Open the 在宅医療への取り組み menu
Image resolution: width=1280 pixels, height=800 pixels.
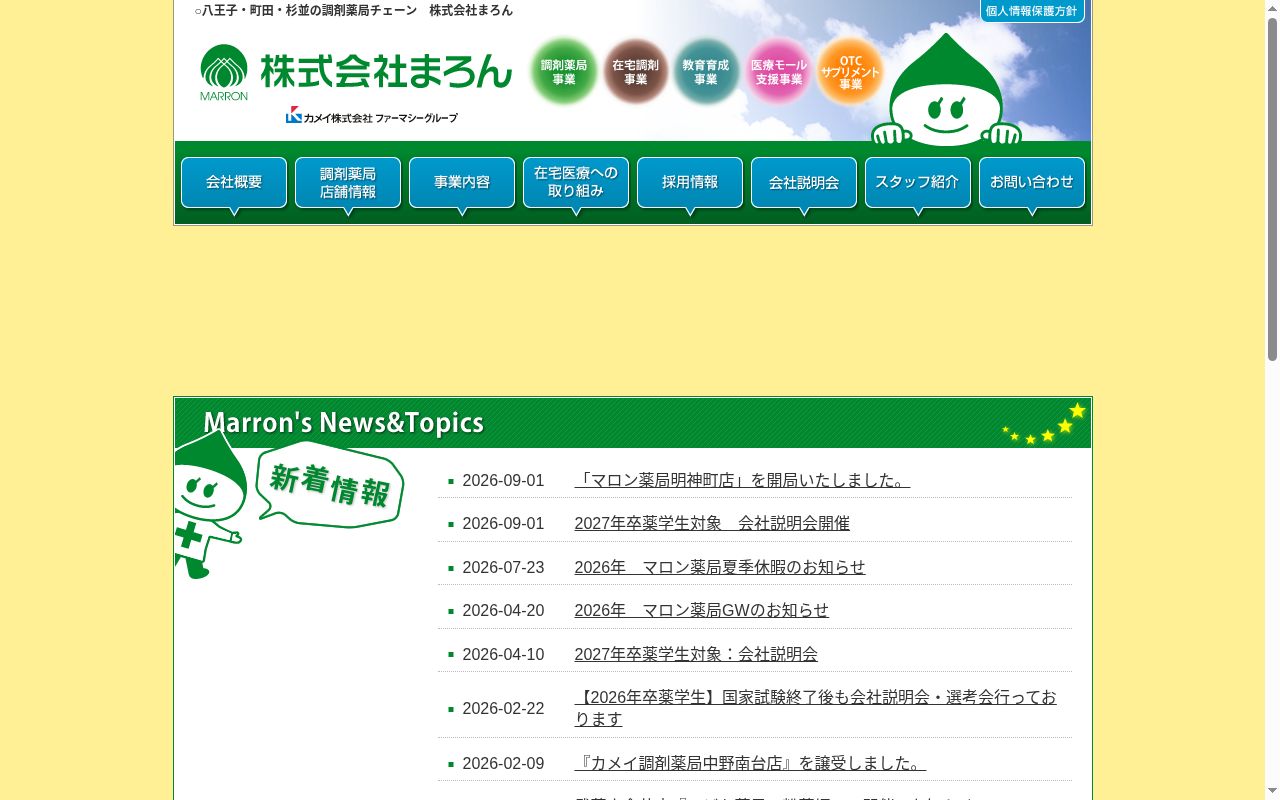click(576, 183)
